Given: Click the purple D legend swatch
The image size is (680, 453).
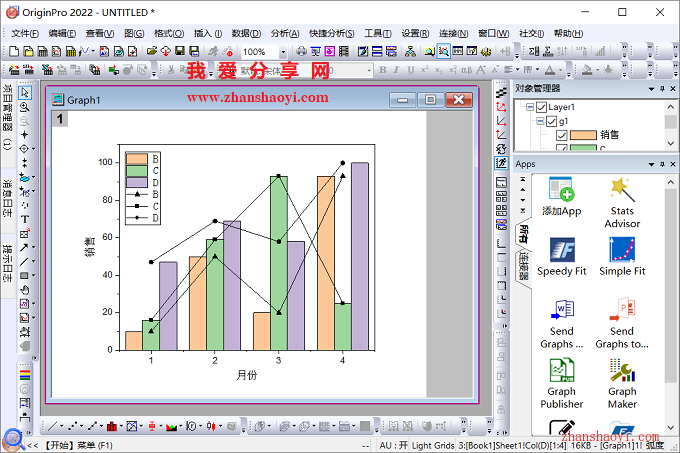Looking at the screenshot, I should [137, 183].
